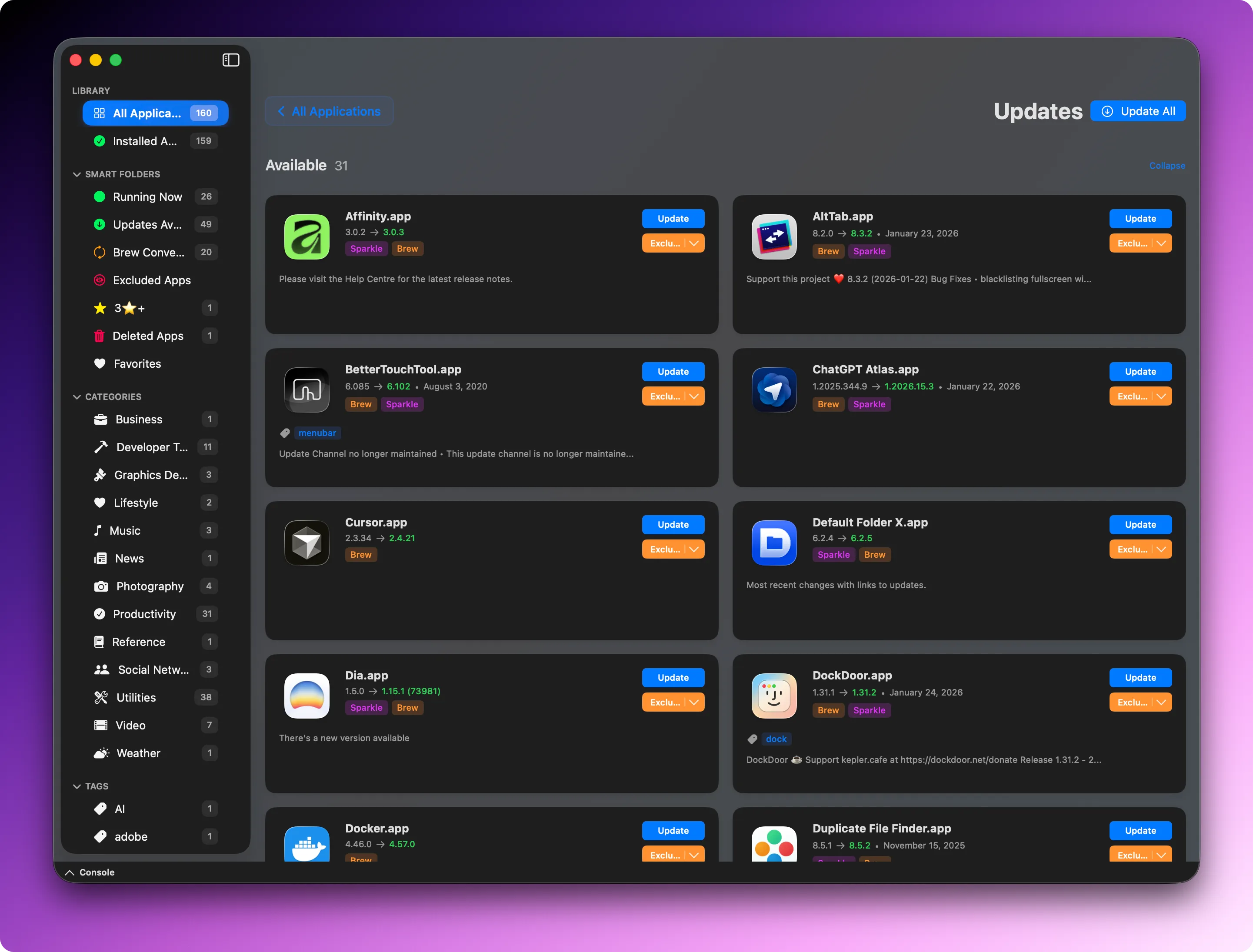Open Updates Available smart folder
Screen dimensions: 1253x952
click(x=155, y=224)
